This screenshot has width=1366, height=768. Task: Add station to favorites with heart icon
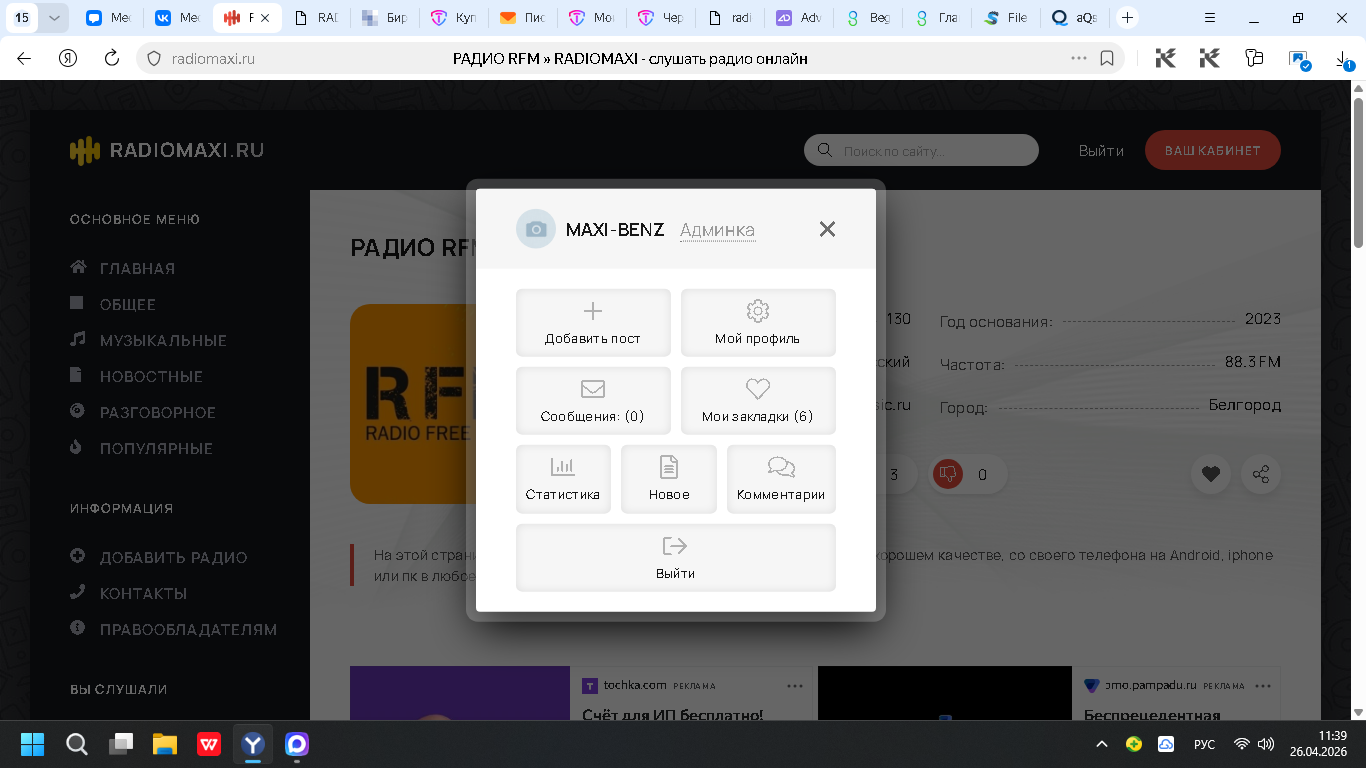pos(1211,475)
